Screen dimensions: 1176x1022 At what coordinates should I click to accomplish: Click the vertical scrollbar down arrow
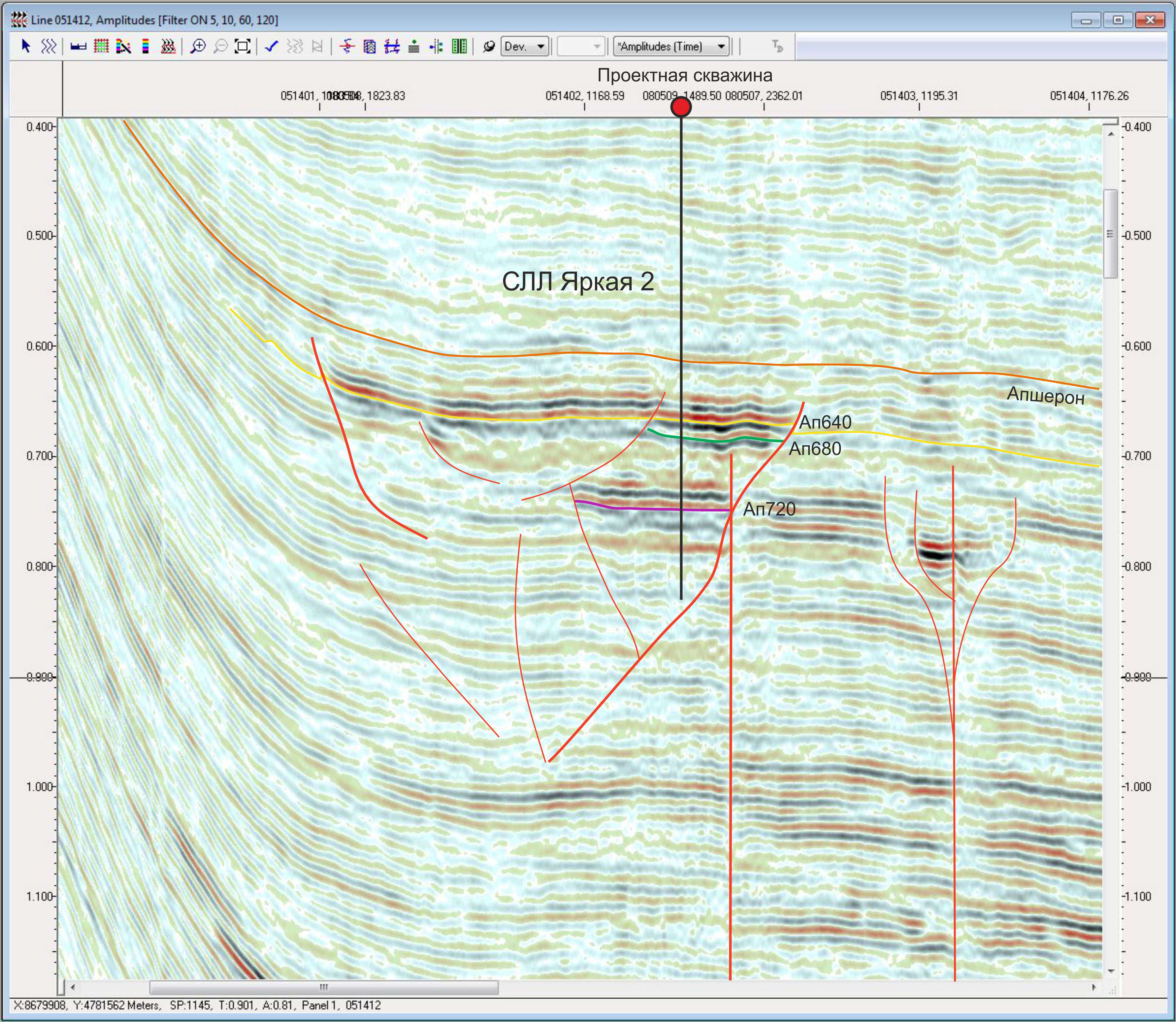tap(1110, 971)
